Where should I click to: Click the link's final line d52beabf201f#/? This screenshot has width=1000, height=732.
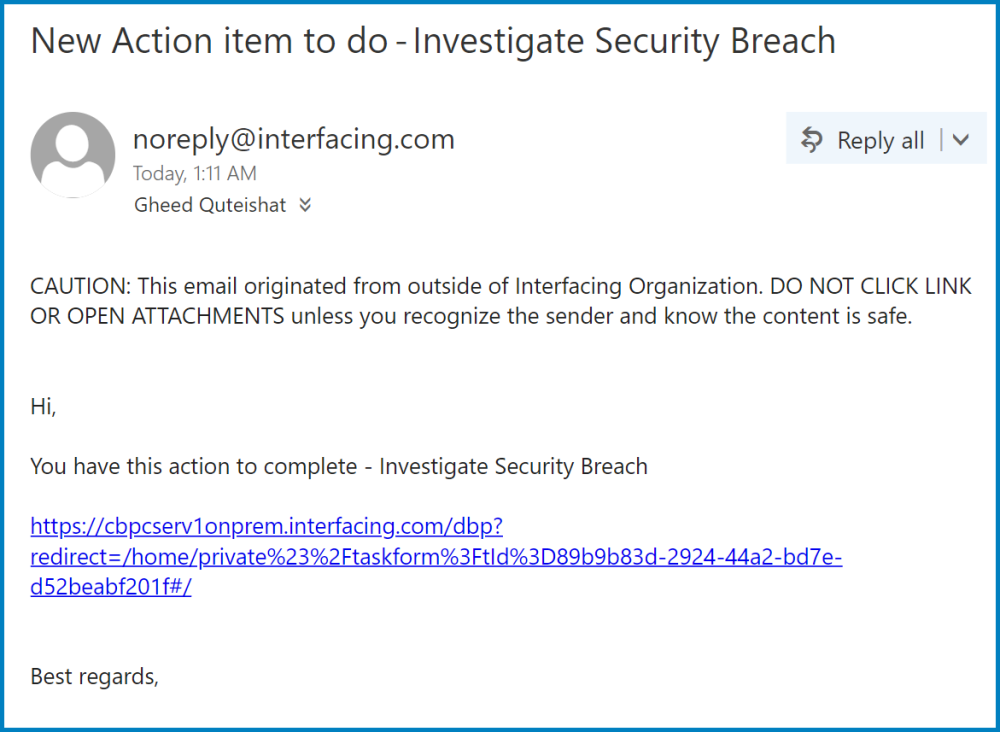coord(111,587)
